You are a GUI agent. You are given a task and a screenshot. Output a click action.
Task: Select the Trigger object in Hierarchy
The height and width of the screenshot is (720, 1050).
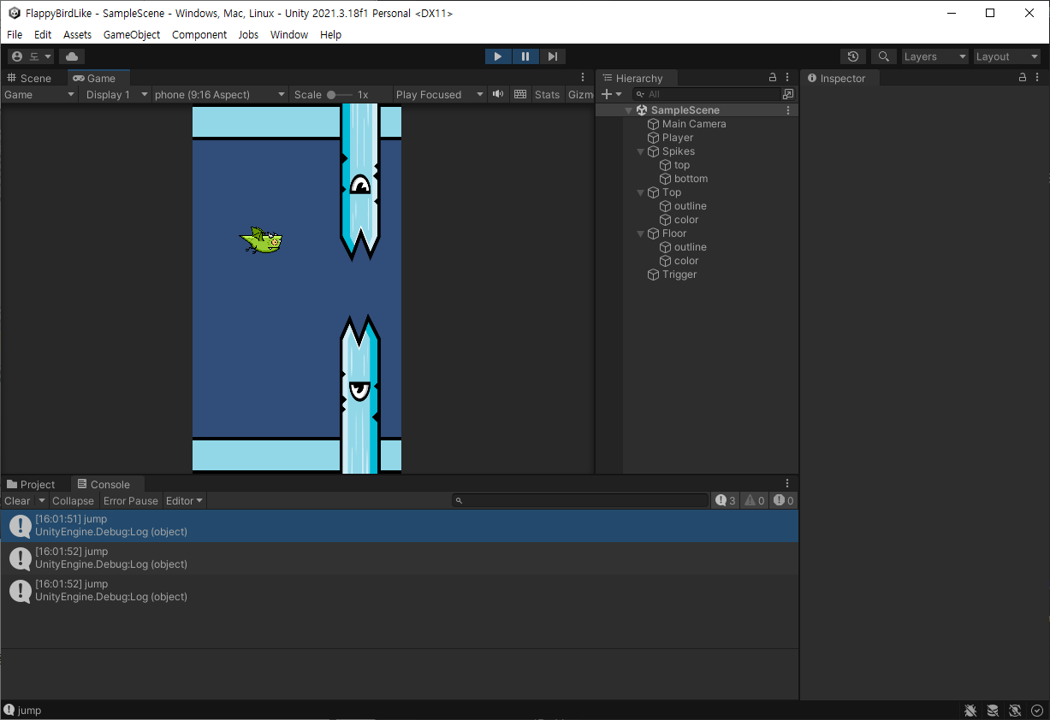679,275
